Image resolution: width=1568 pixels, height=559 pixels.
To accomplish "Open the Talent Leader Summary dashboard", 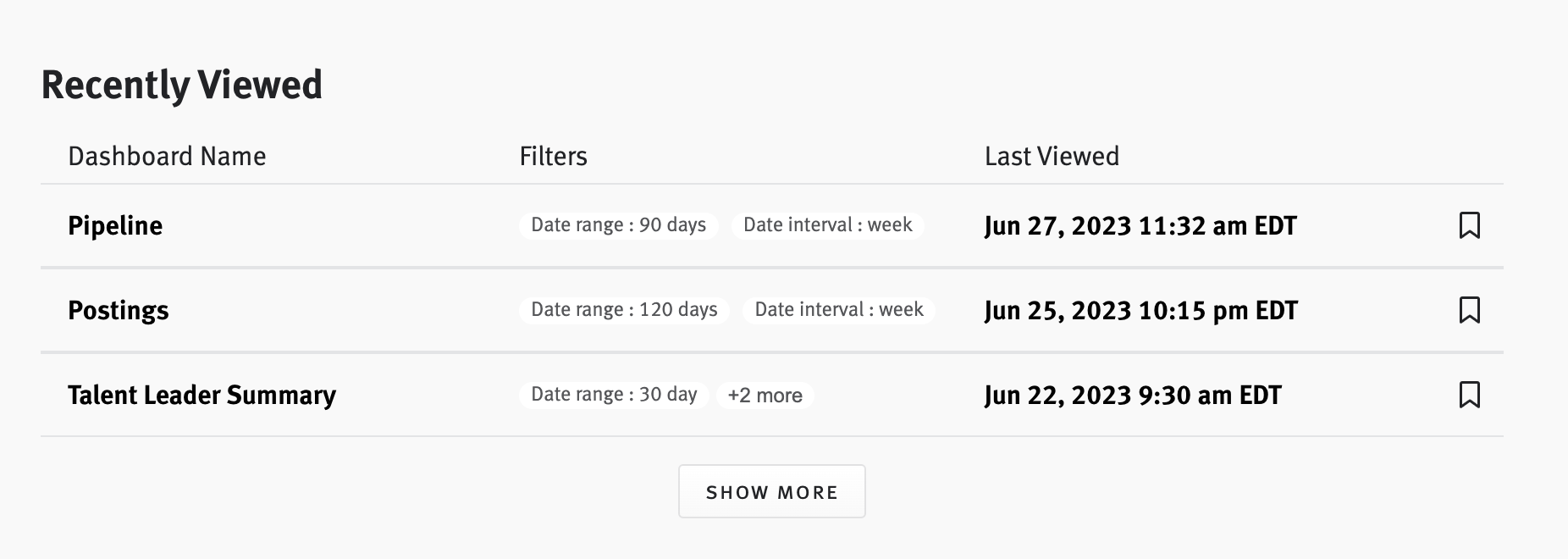I will 202,395.
